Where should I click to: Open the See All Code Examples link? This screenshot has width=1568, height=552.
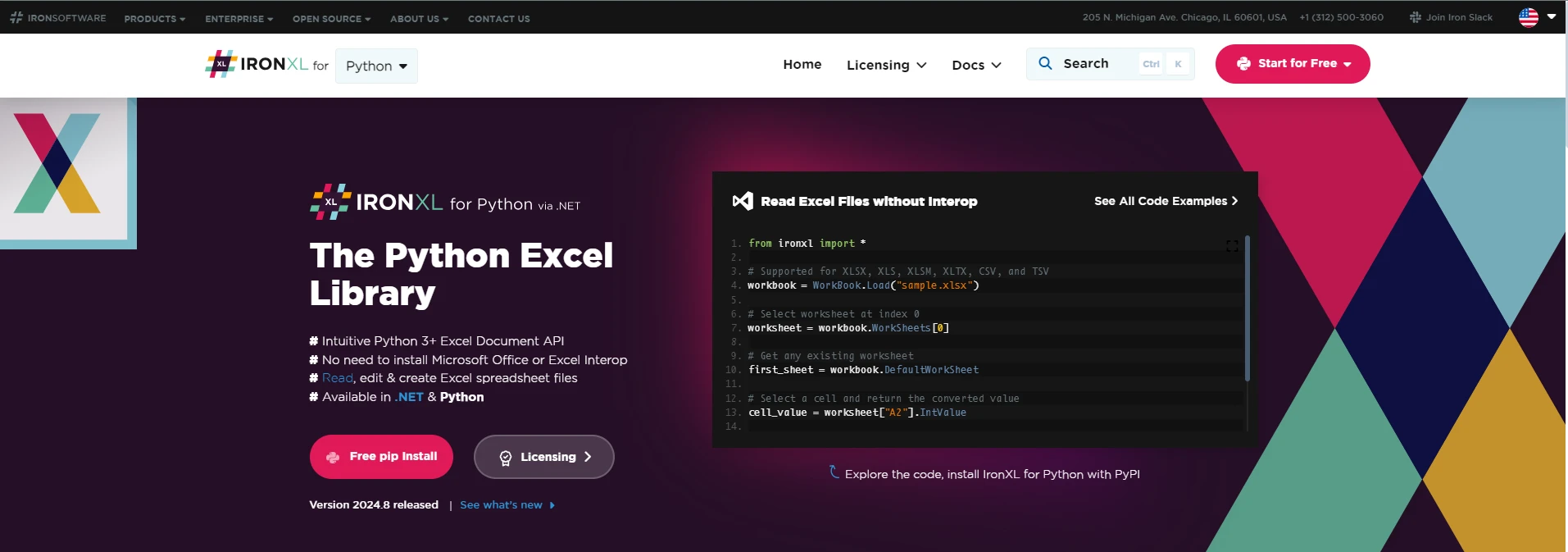1166,201
